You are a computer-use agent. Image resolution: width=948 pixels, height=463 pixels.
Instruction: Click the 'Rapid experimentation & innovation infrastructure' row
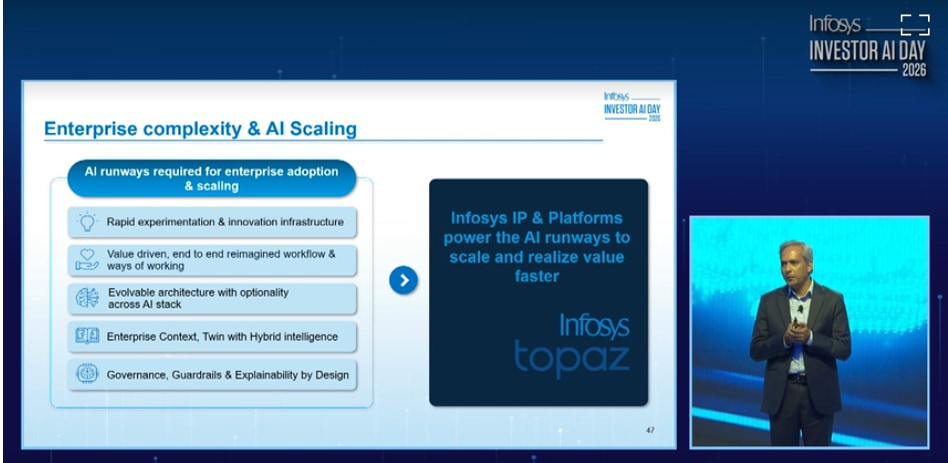pyautogui.click(x=225, y=222)
